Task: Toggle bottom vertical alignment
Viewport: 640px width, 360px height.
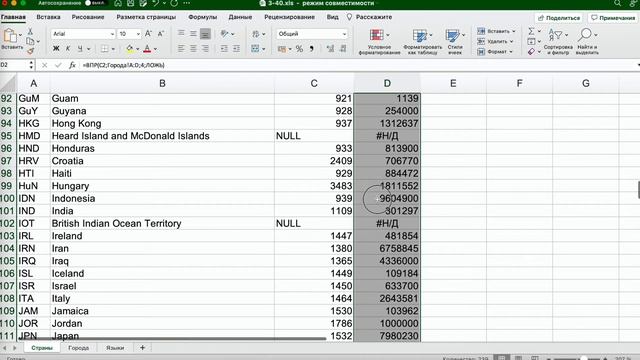Action: coord(205,33)
